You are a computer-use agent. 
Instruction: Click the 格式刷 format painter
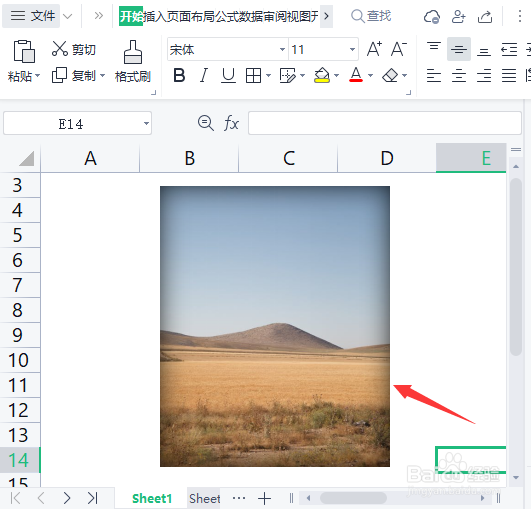133,62
